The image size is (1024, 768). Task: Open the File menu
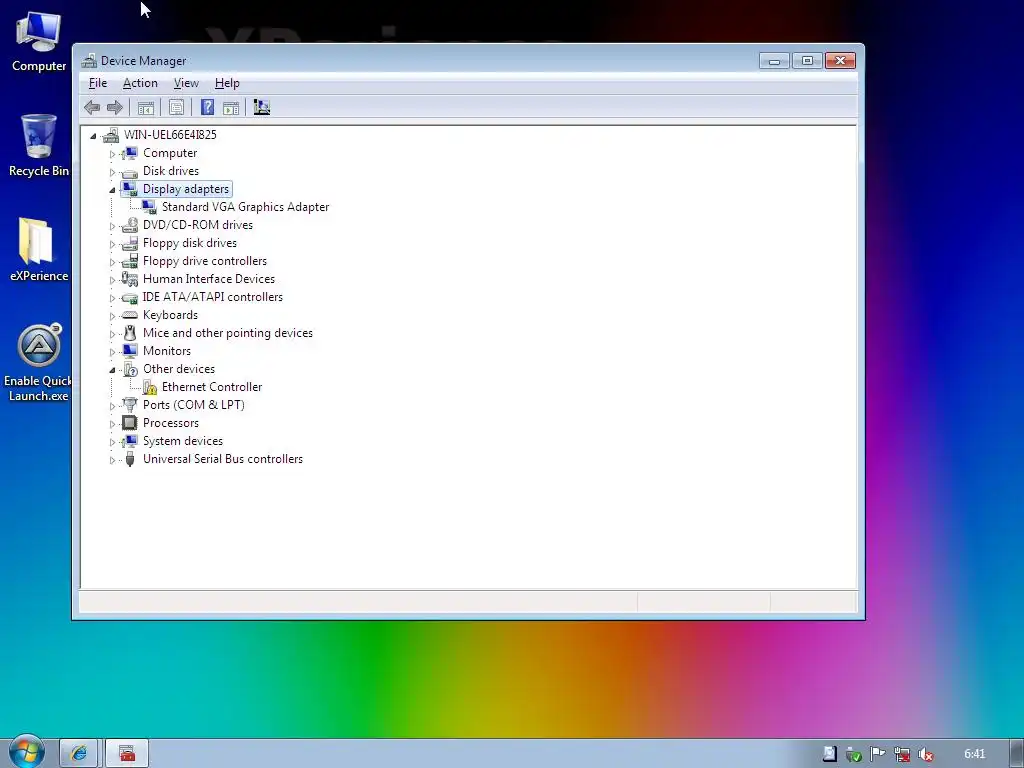point(98,83)
